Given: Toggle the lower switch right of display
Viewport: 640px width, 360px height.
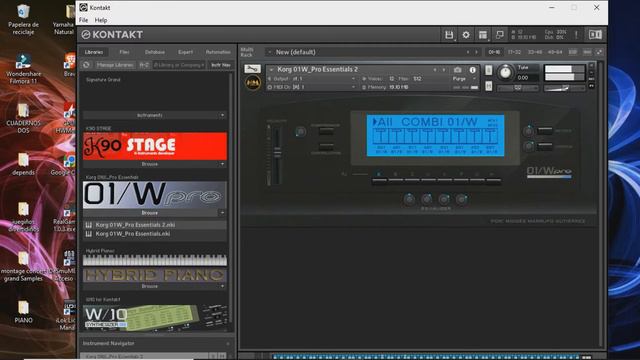Looking at the screenshot, I should pos(544,146).
